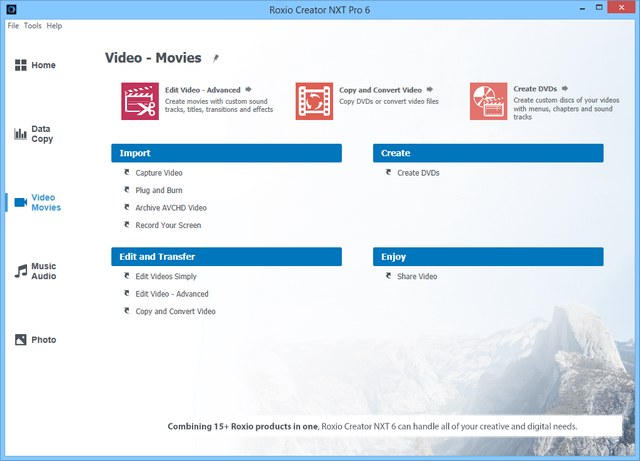This screenshot has width=640, height=461.
Task: Click the Video Movies camera icon
Action: tap(21, 202)
